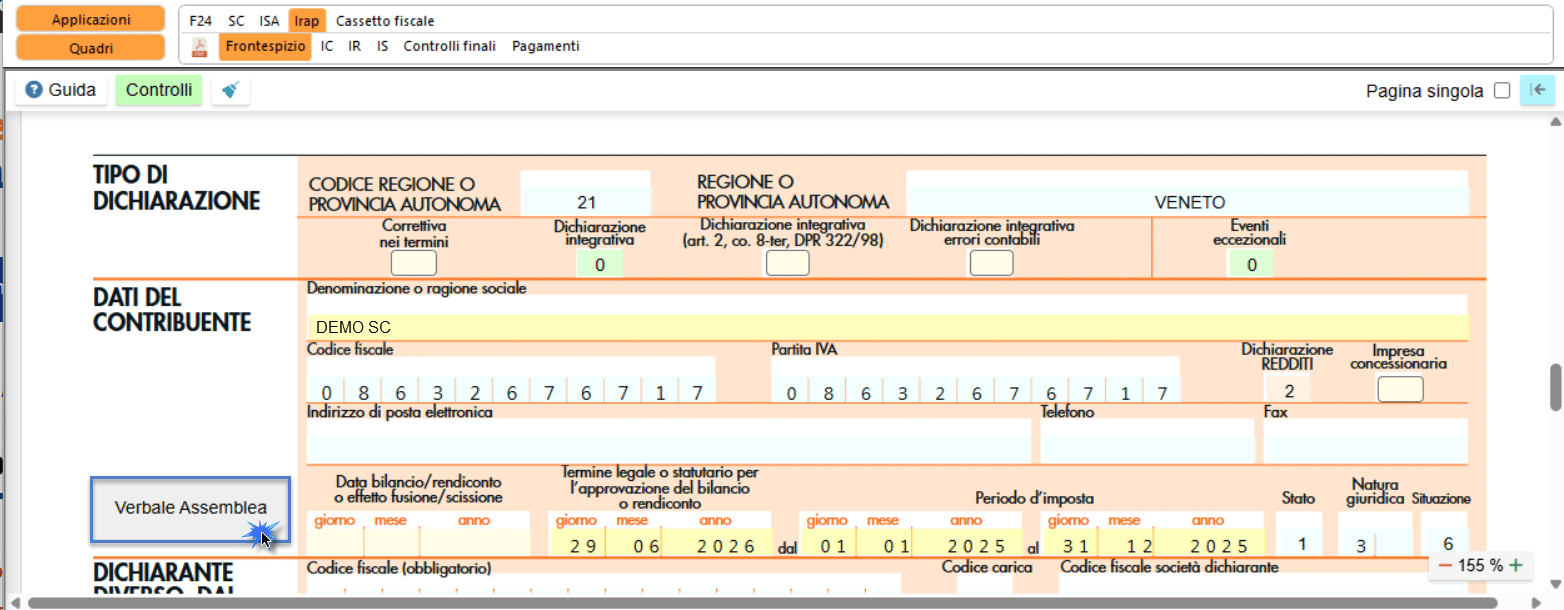Select the Irap tab
This screenshot has height=610, width=1564.
click(x=306, y=20)
